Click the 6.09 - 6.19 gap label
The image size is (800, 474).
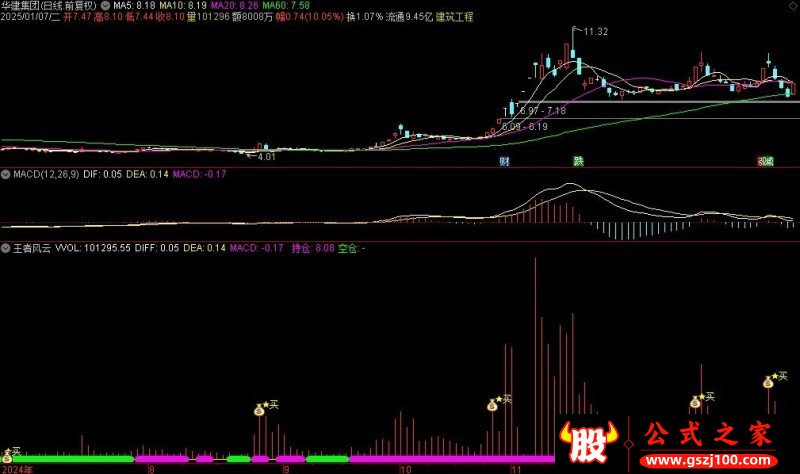(x=524, y=127)
